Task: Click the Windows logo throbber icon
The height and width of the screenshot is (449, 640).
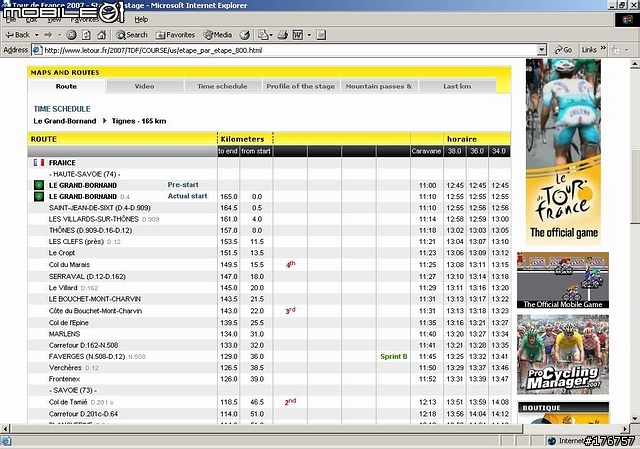Action: (x=627, y=20)
